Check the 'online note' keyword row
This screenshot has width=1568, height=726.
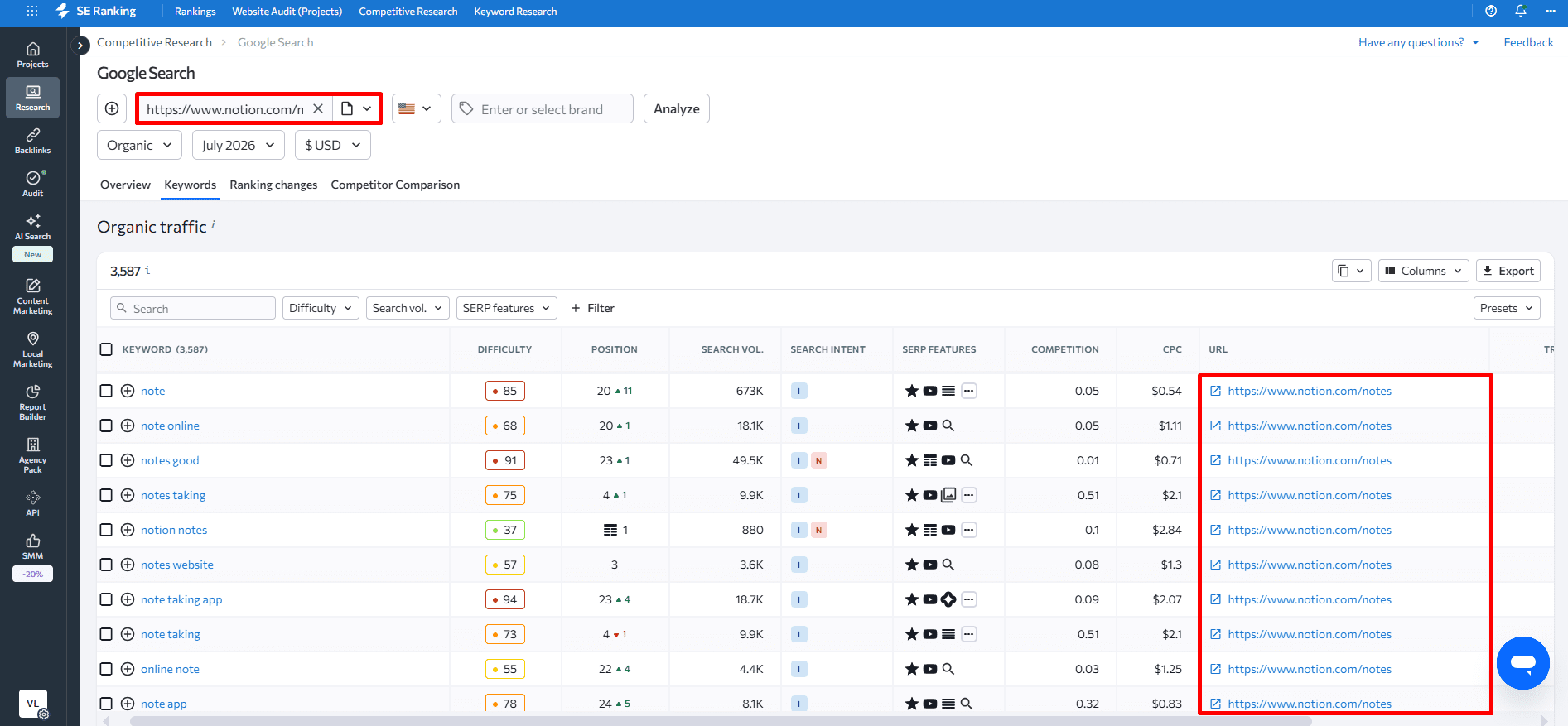(x=106, y=669)
